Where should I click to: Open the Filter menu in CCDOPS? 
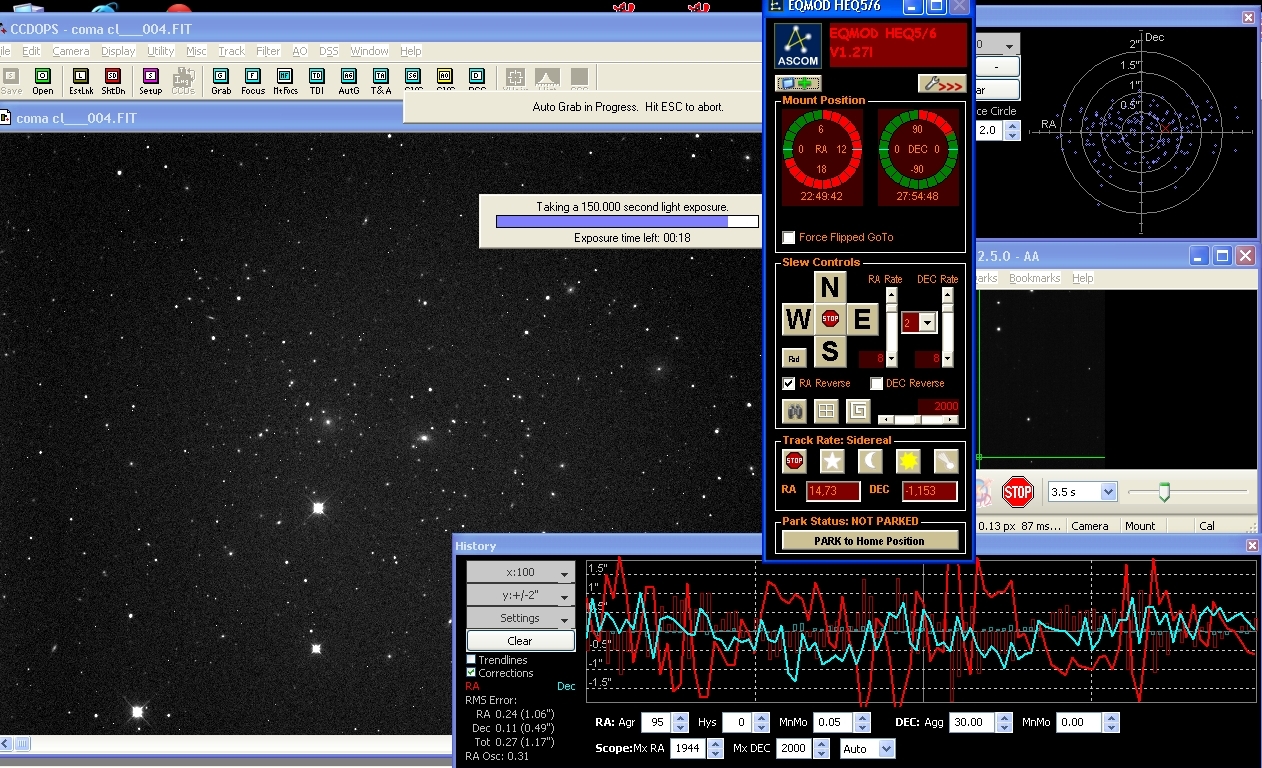pos(268,51)
